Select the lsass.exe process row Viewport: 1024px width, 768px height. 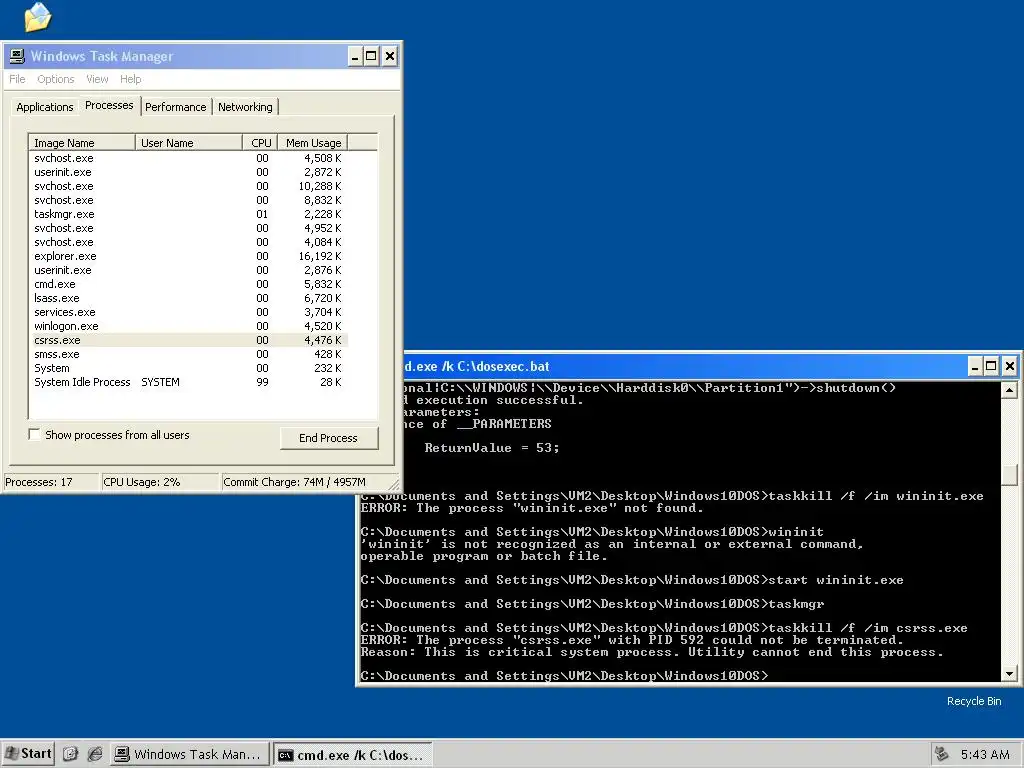tap(189, 298)
